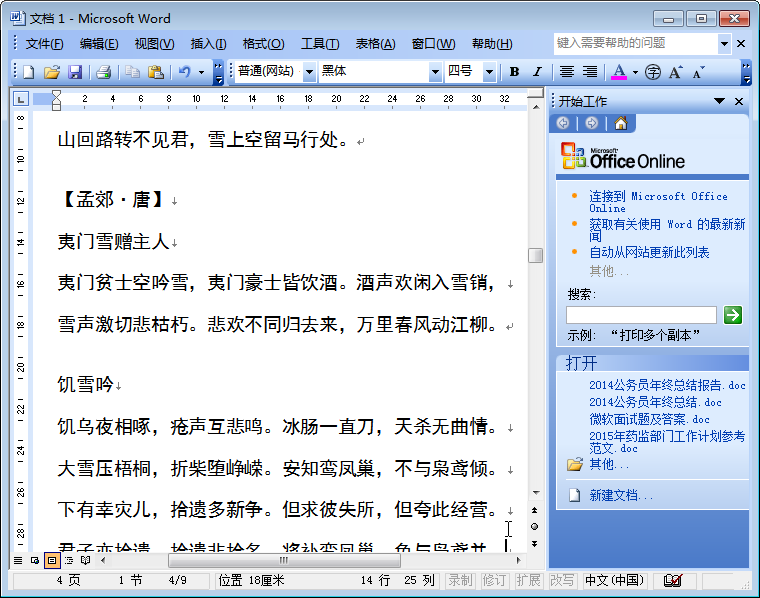This screenshot has height=598, width=760.
Task: Go back in task pane navigation
Action: click(x=563, y=124)
